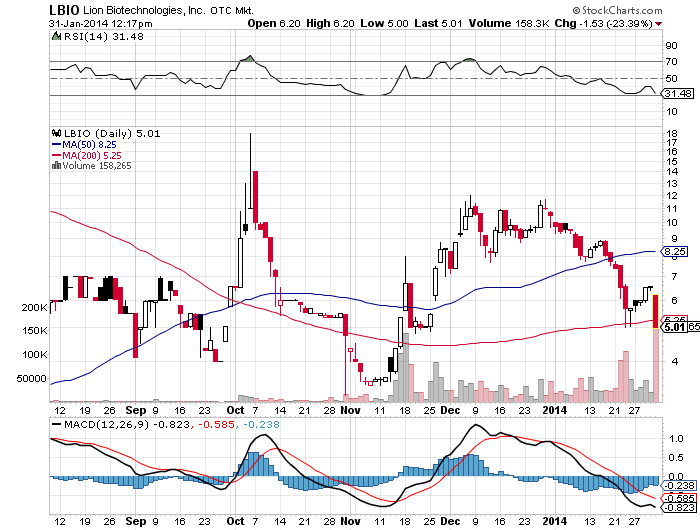Click the Lion Biotechnologies, Inc. company name
This screenshot has width=700, height=530.
(x=145, y=10)
